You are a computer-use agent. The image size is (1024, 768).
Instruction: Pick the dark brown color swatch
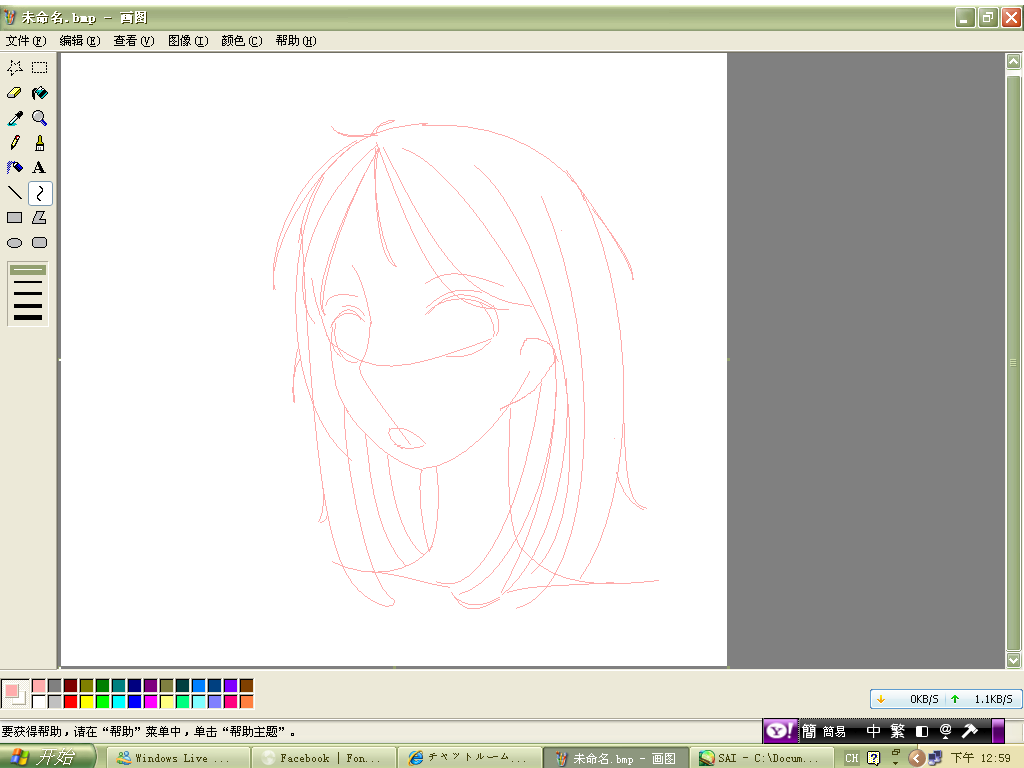tap(246, 685)
